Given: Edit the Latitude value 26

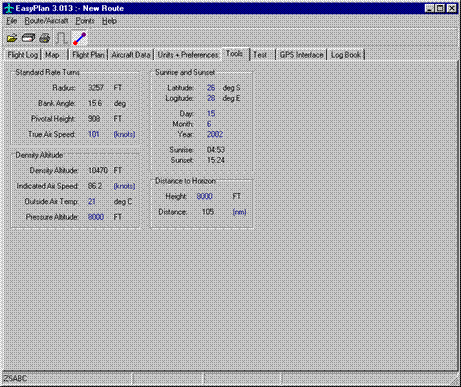Looking at the screenshot, I should (x=211, y=88).
